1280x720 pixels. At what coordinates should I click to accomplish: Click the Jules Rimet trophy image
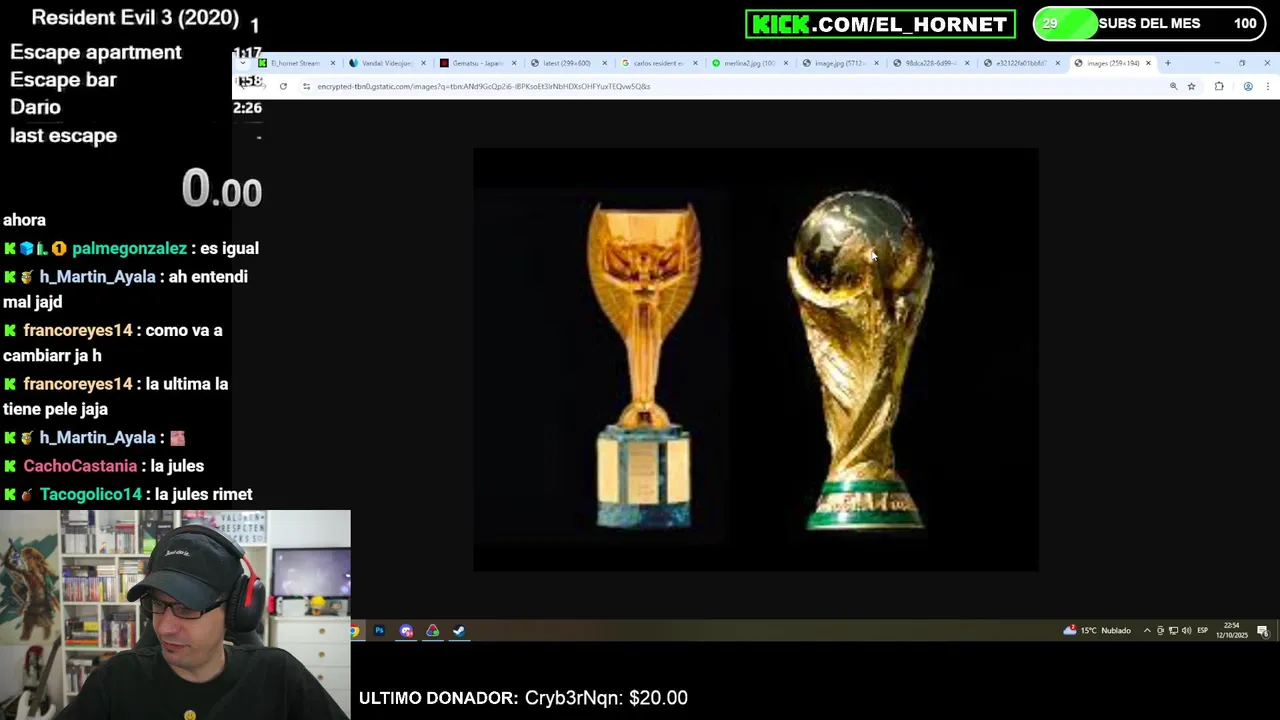(x=643, y=365)
